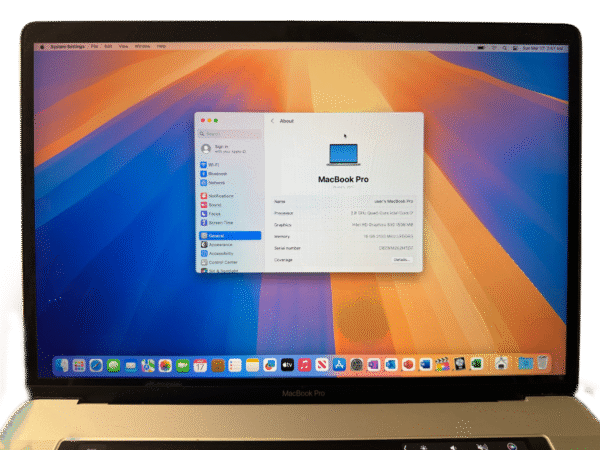The image size is (600, 450).
Task: Click the Search field in Settings sidebar
Action: coord(230,134)
